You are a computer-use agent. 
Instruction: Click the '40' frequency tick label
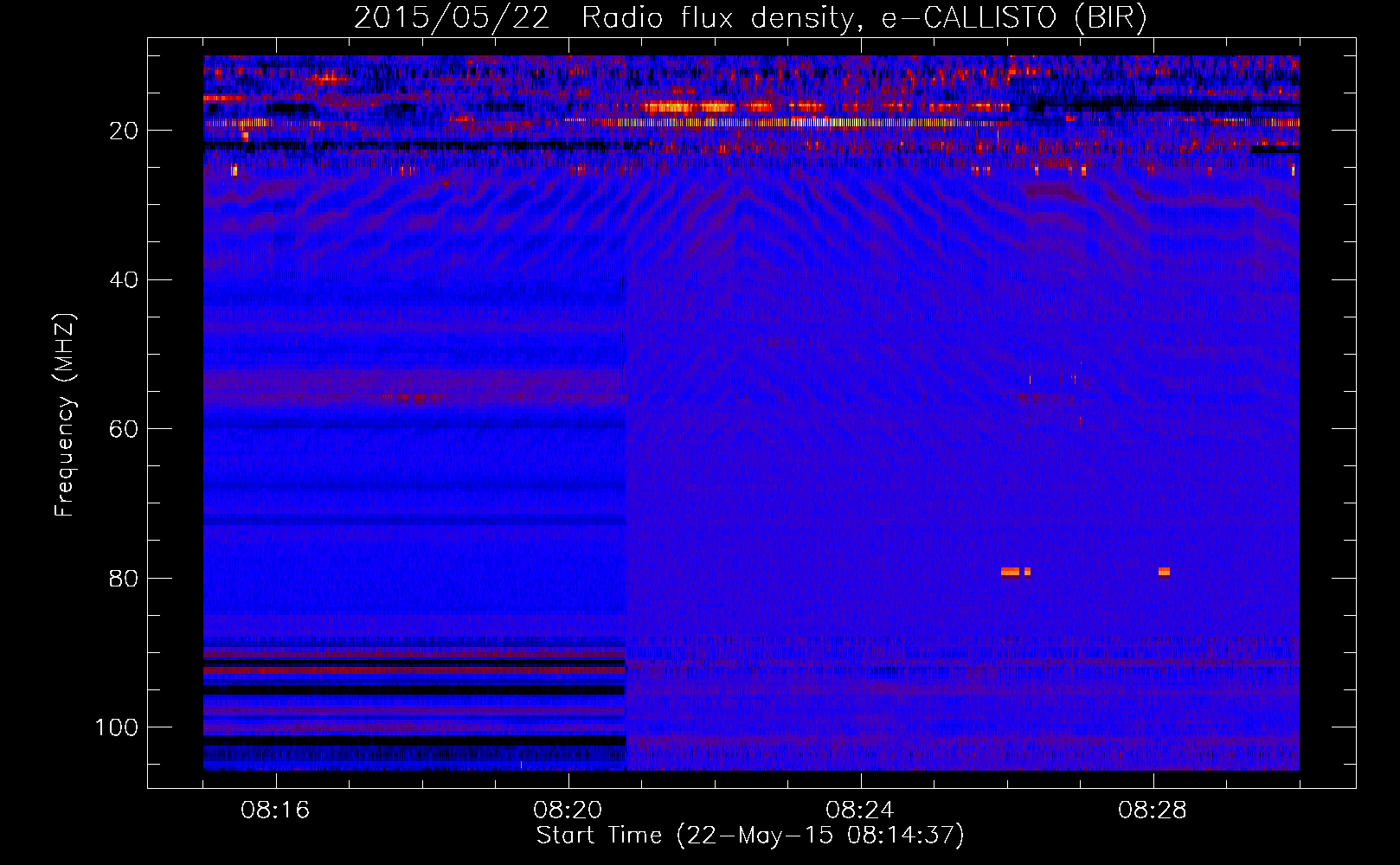124,280
